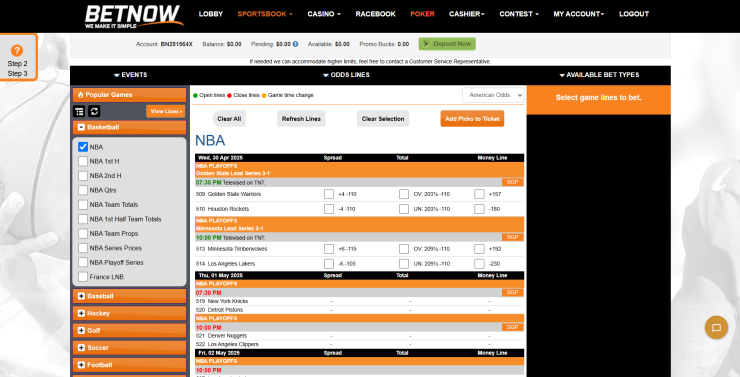Click Logout

click(634, 14)
